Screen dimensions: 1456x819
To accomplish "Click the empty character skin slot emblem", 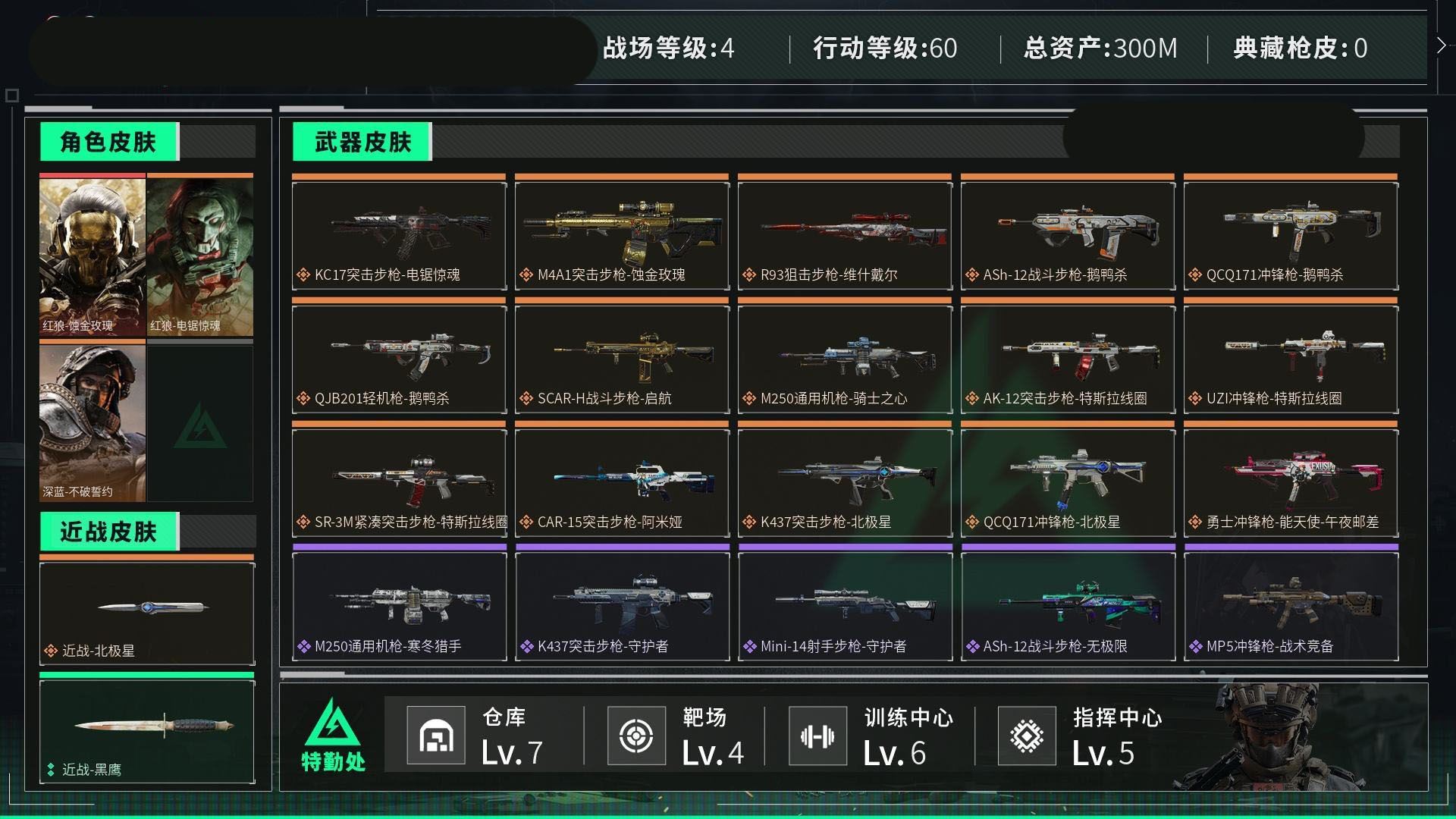I will (x=200, y=425).
